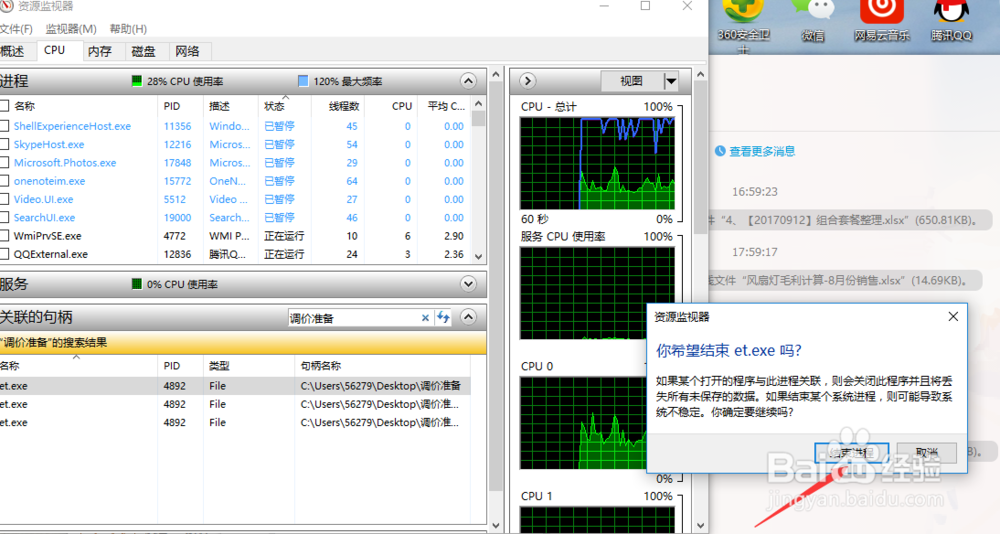Close the et.exe confirmation dialog
1000x534 pixels.
[953, 316]
